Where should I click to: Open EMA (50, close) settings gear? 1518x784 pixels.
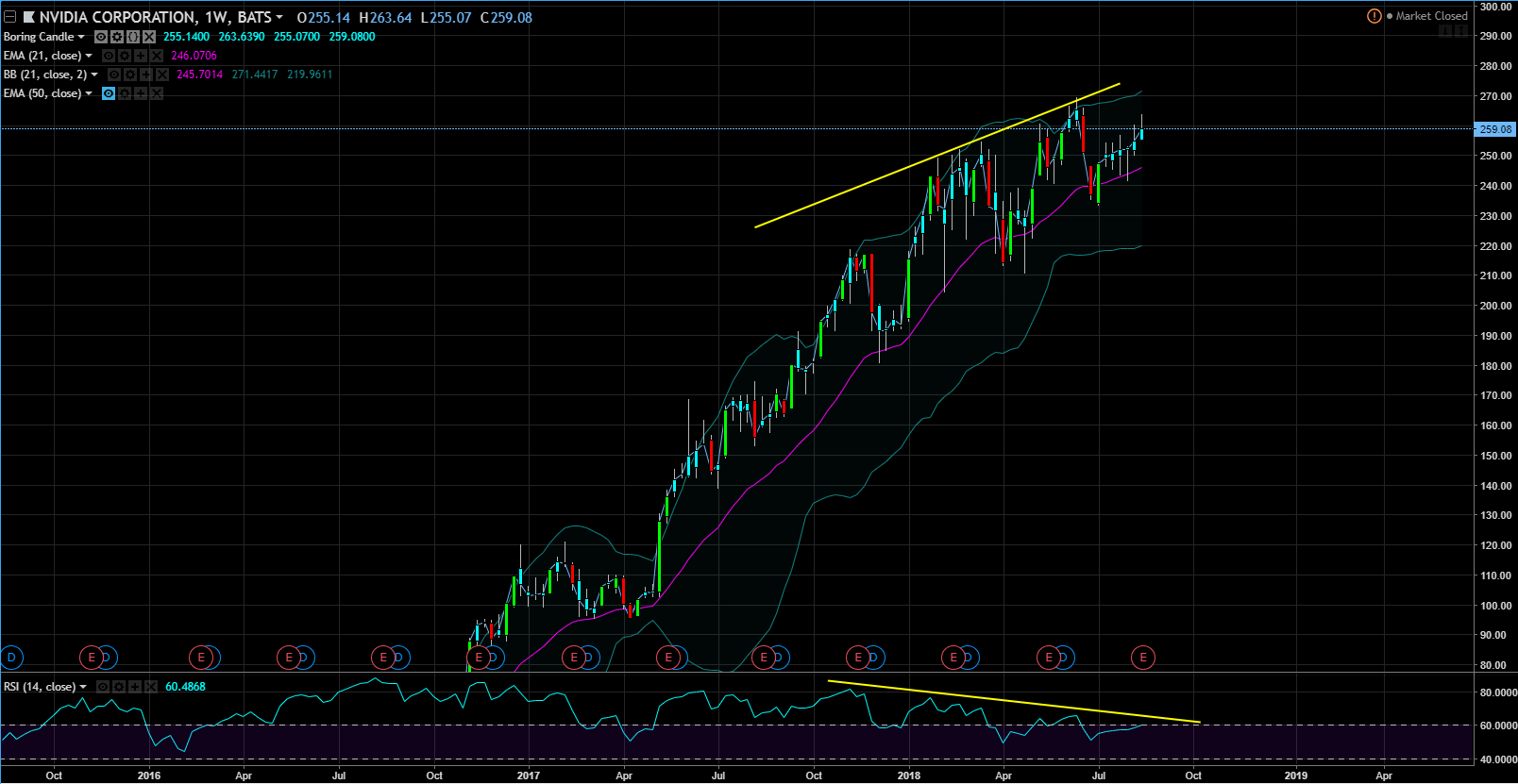click(125, 93)
